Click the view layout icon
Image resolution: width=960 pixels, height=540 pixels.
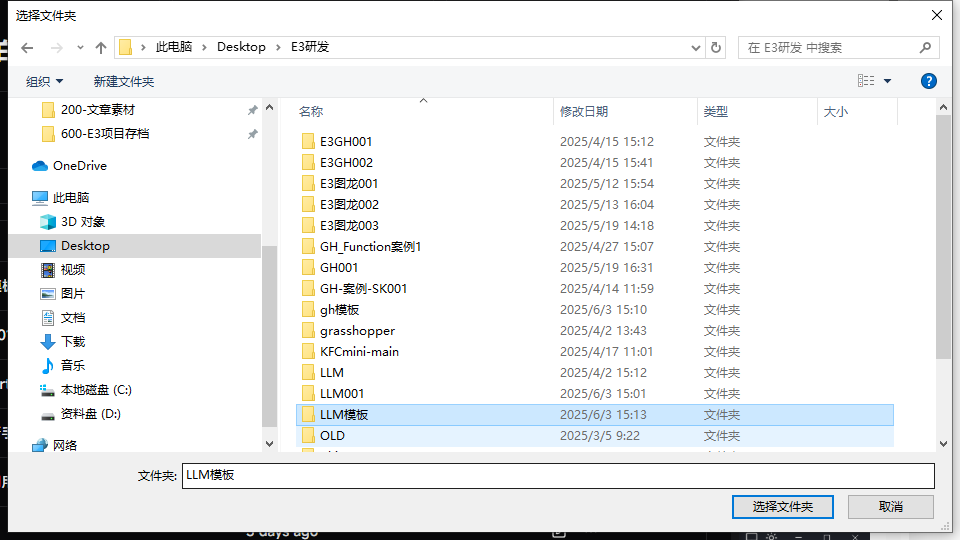[866, 81]
